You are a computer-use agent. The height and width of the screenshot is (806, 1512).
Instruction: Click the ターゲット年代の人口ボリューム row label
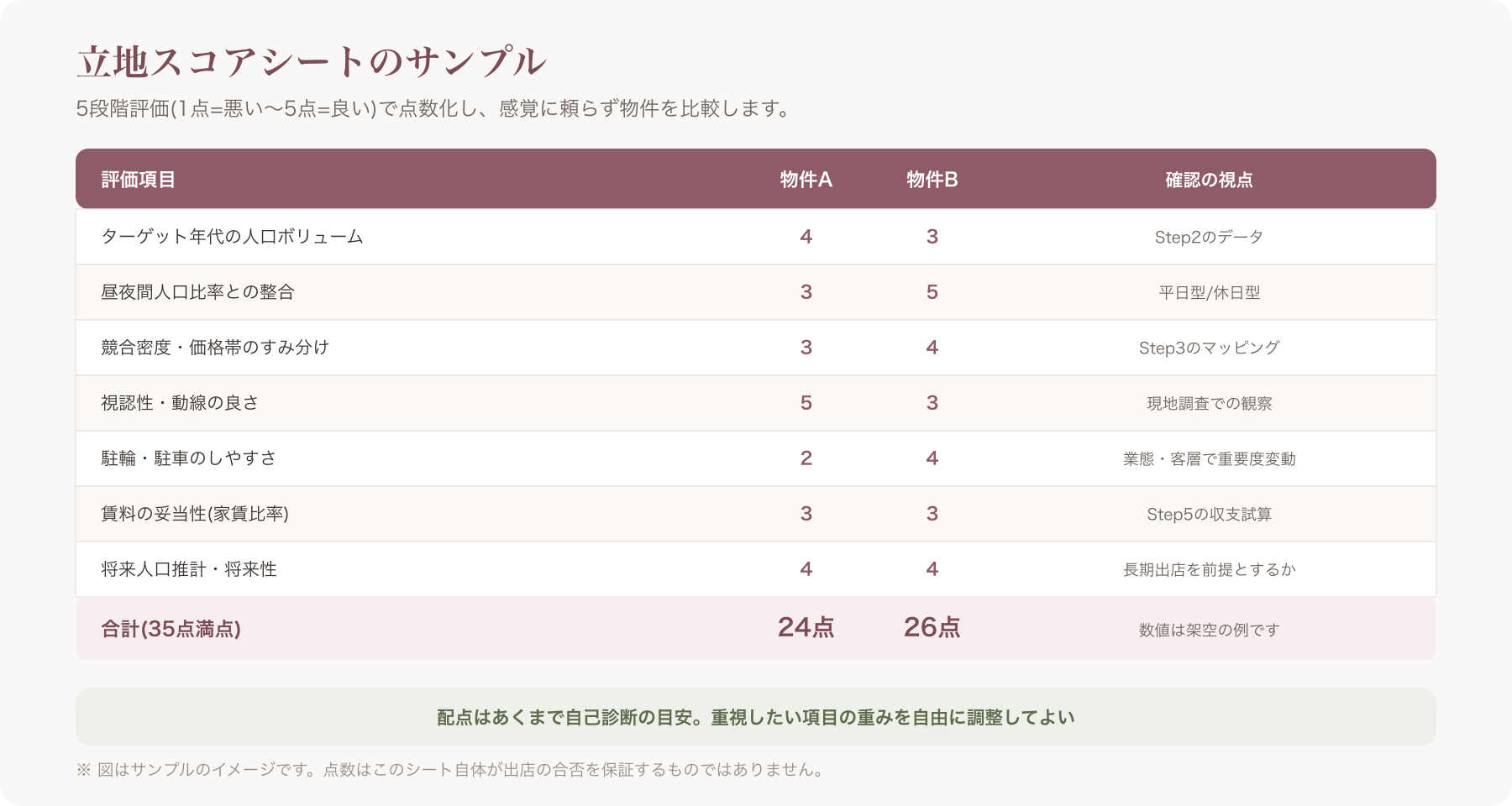tap(232, 237)
